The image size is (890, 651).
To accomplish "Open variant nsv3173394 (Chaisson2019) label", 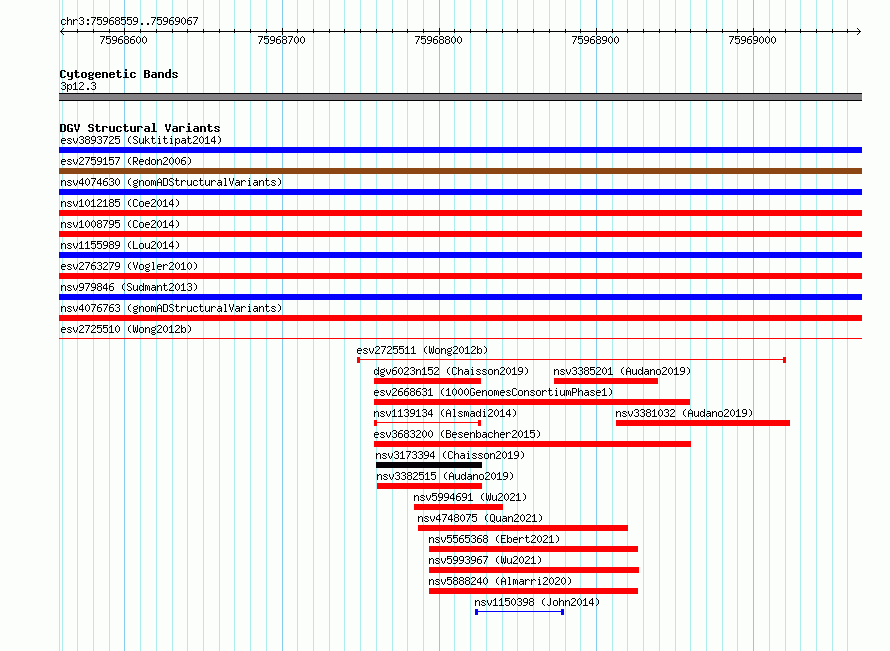I will [450, 455].
